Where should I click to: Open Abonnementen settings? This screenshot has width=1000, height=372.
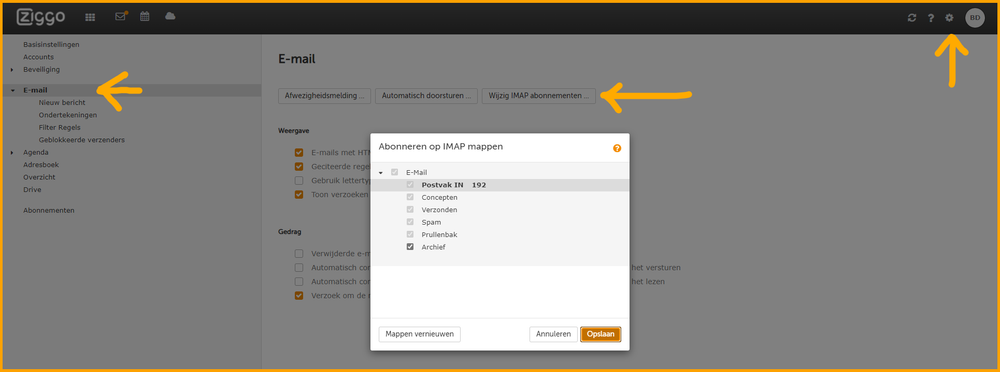[48, 210]
